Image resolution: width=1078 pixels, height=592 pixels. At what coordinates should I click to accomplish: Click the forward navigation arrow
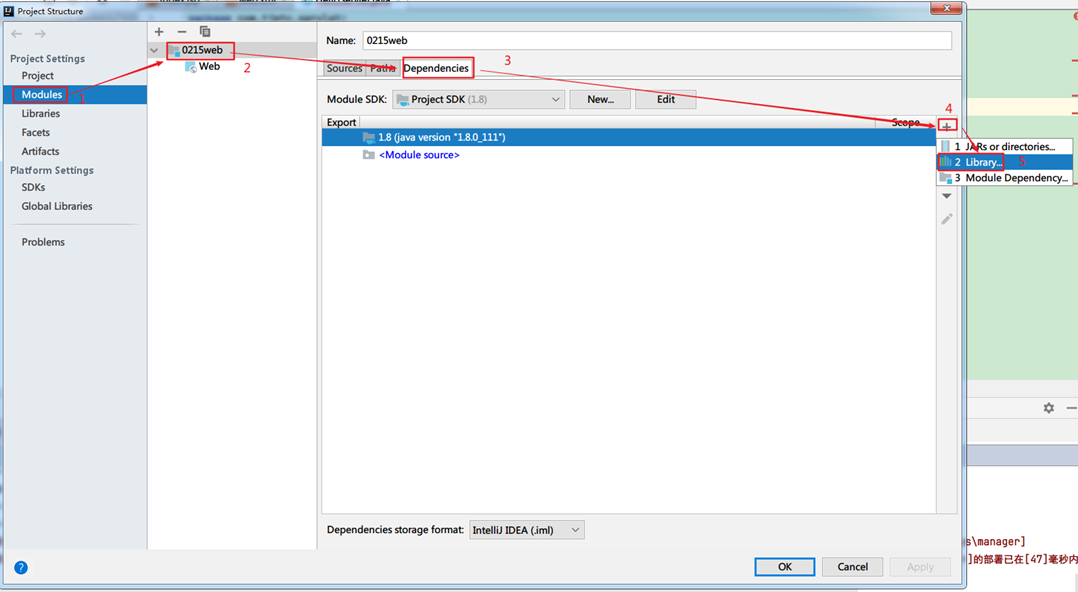click(41, 34)
